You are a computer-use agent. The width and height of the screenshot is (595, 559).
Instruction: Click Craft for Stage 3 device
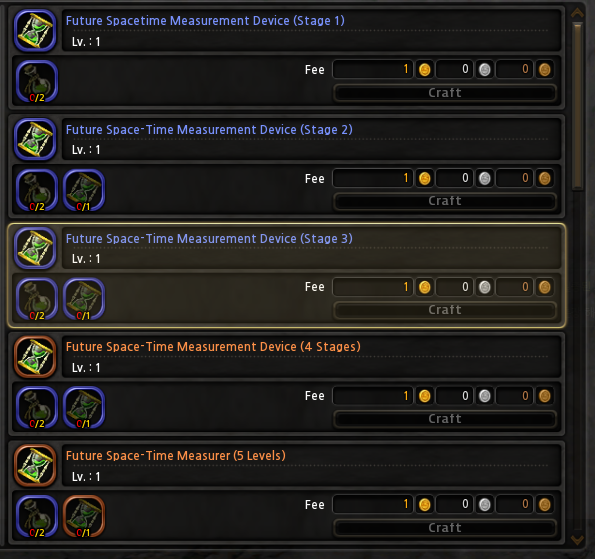click(x=445, y=310)
